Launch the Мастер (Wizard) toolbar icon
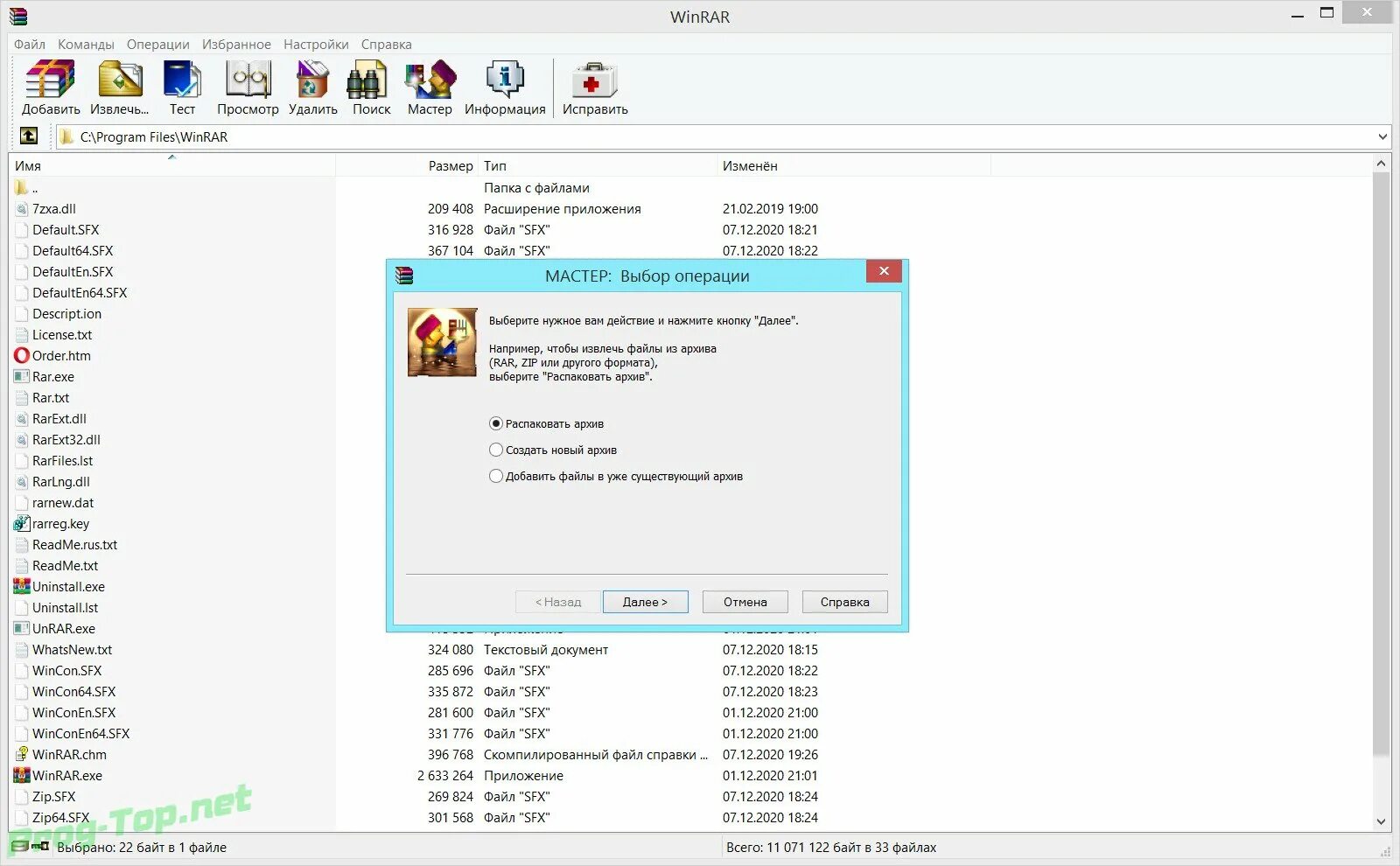 click(x=430, y=80)
